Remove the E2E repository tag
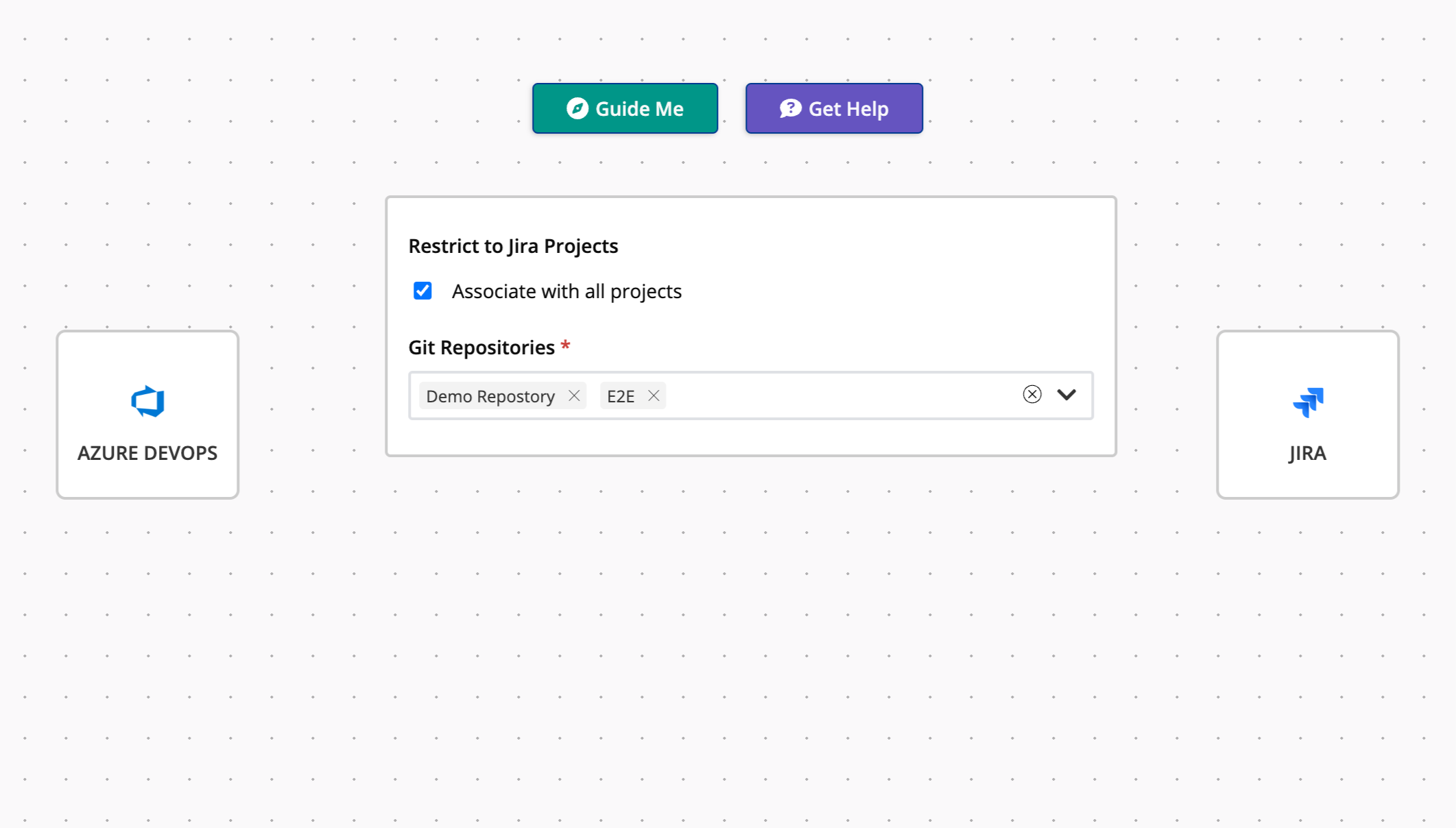The image size is (1456, 828). click(654, 396)
